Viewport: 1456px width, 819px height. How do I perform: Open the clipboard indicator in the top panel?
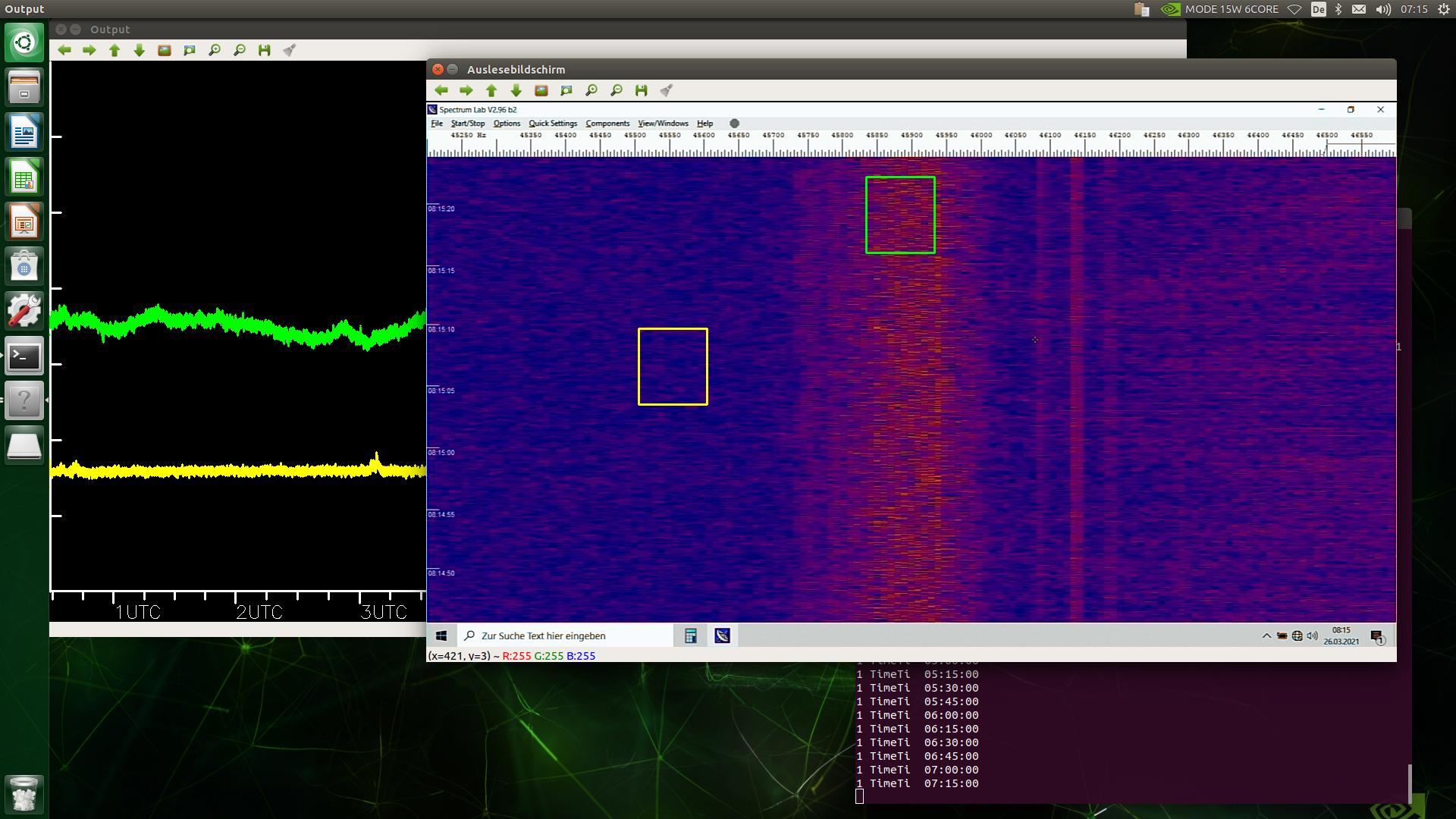point(1142,9)
